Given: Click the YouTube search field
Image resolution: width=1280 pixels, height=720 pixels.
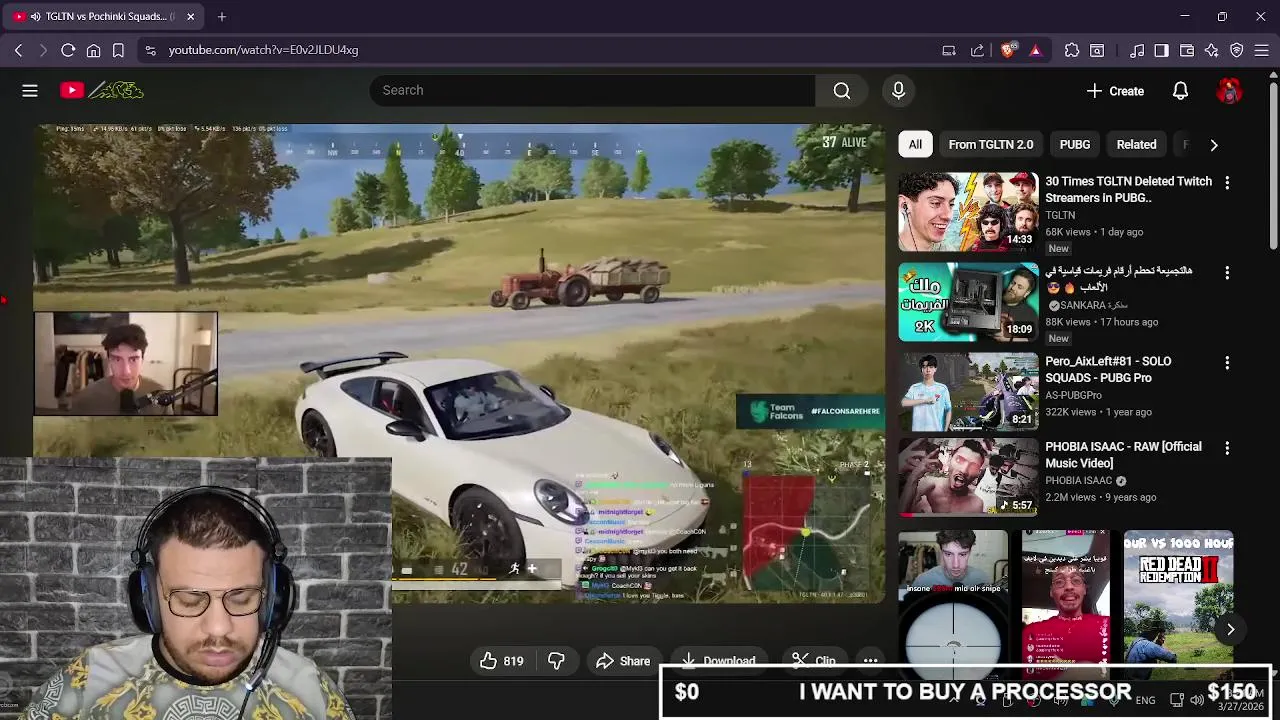Looking at the screenshot, I should [592, 90].
